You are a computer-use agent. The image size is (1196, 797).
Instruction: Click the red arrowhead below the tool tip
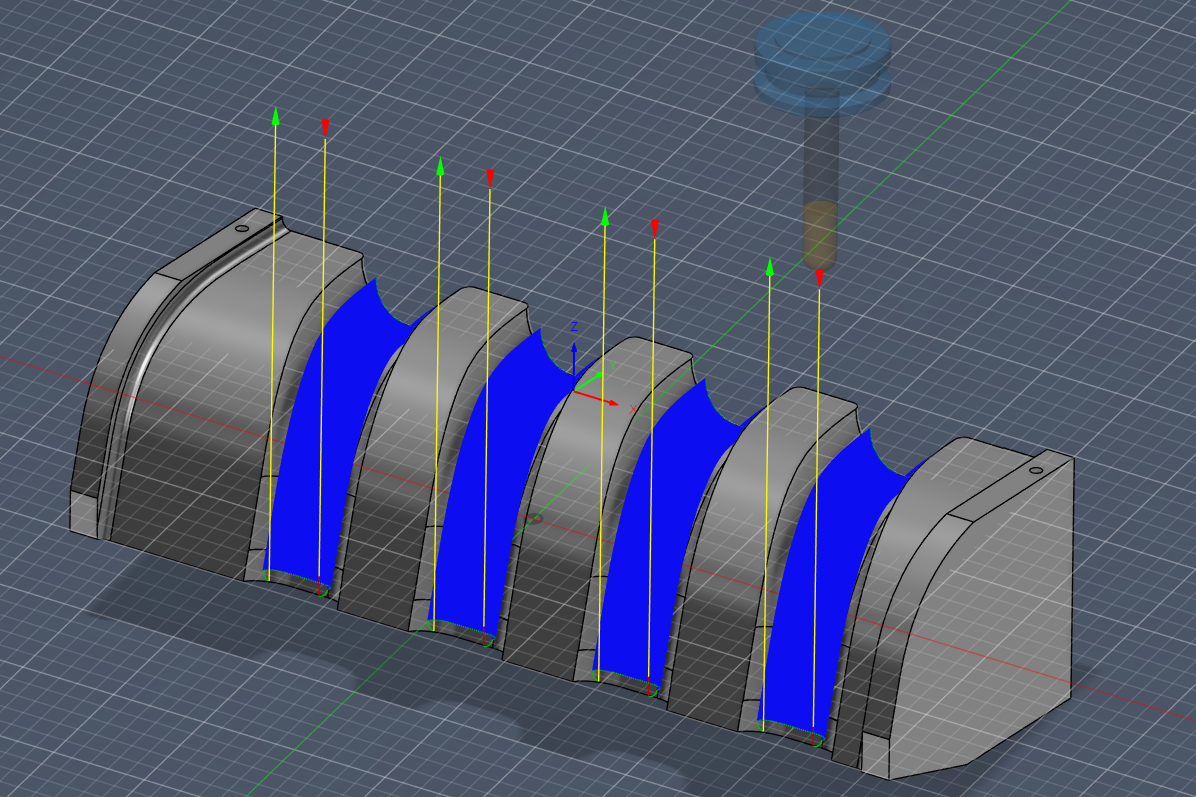[x=820, y=277]
